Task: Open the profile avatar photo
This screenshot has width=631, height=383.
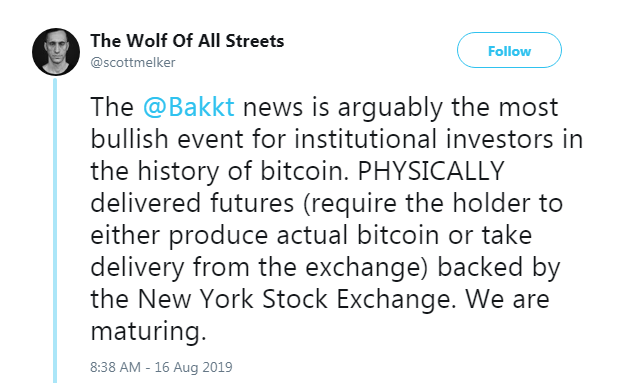Action: (x=56, y=52)
